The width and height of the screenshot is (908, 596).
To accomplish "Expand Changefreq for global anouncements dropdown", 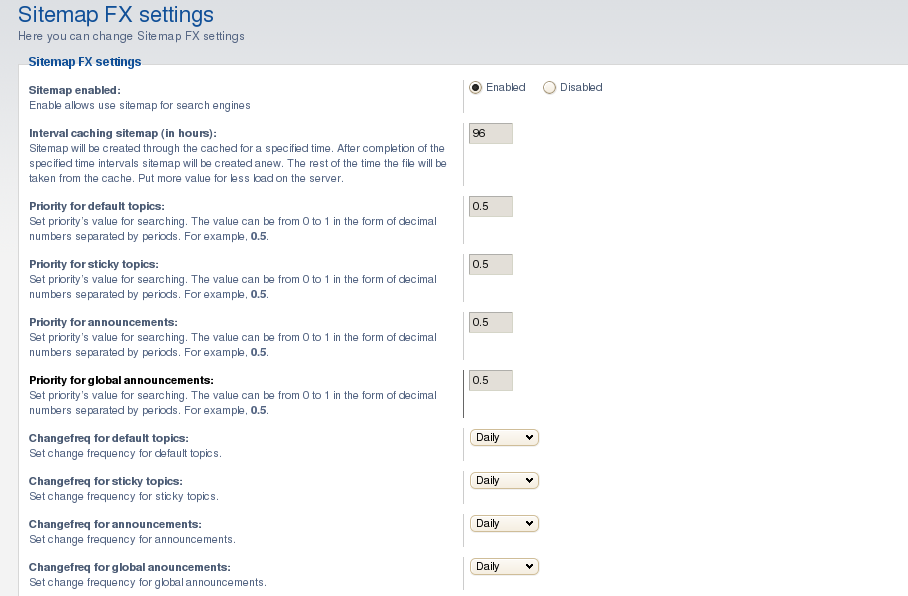I will point(504,566).
